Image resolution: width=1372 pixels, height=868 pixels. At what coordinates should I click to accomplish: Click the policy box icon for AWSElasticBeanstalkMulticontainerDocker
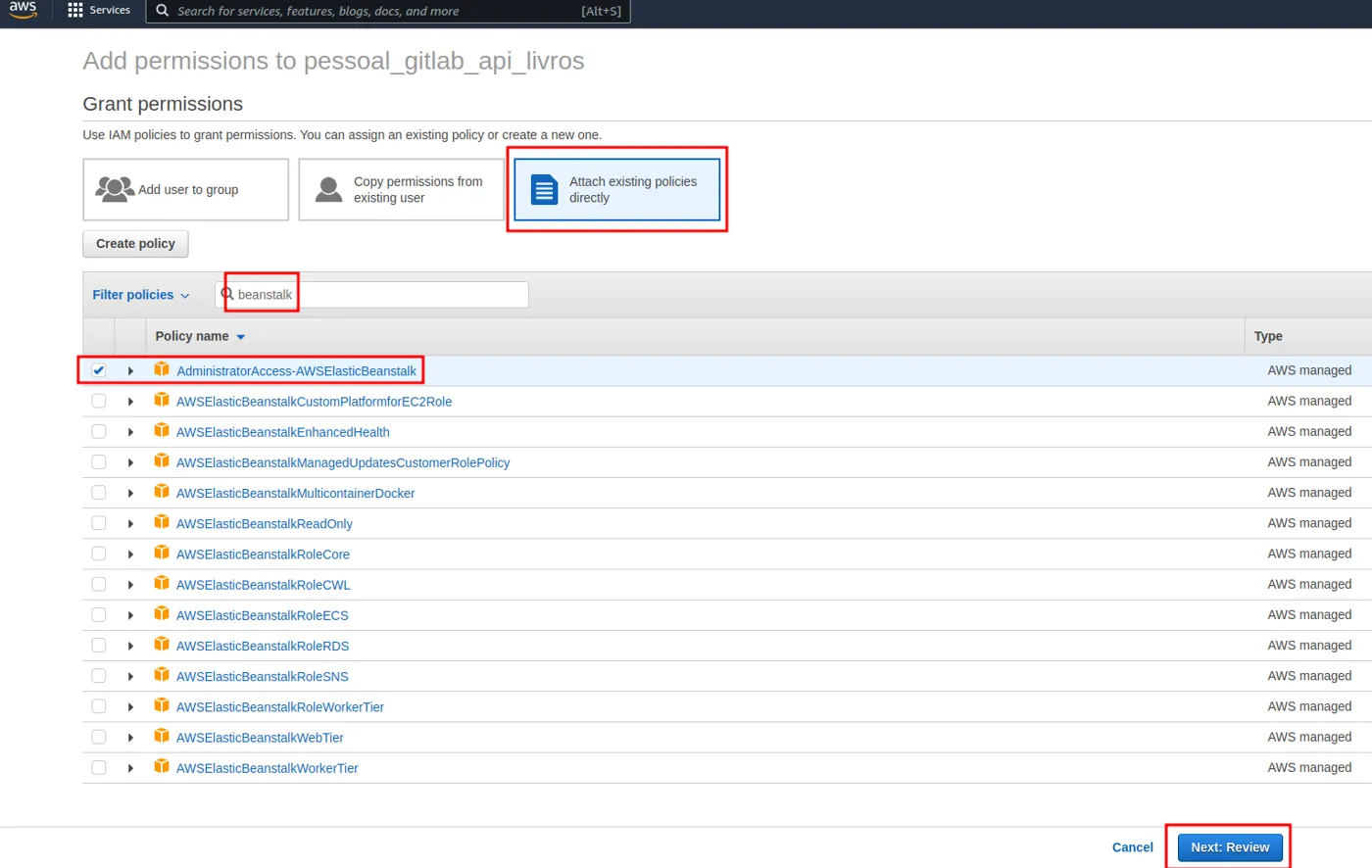point(162,492)
